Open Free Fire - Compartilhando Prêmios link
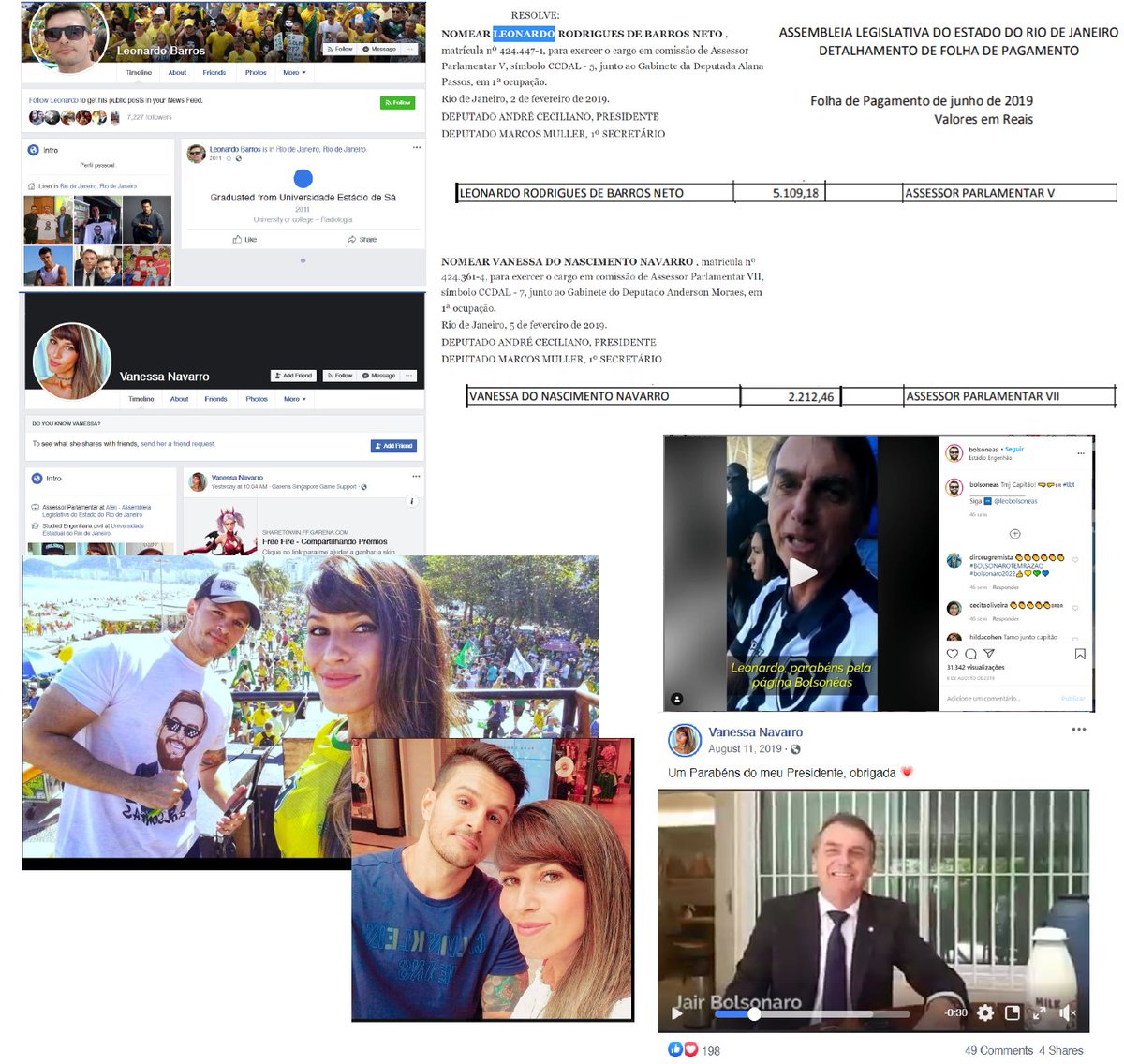 point(324,541)
